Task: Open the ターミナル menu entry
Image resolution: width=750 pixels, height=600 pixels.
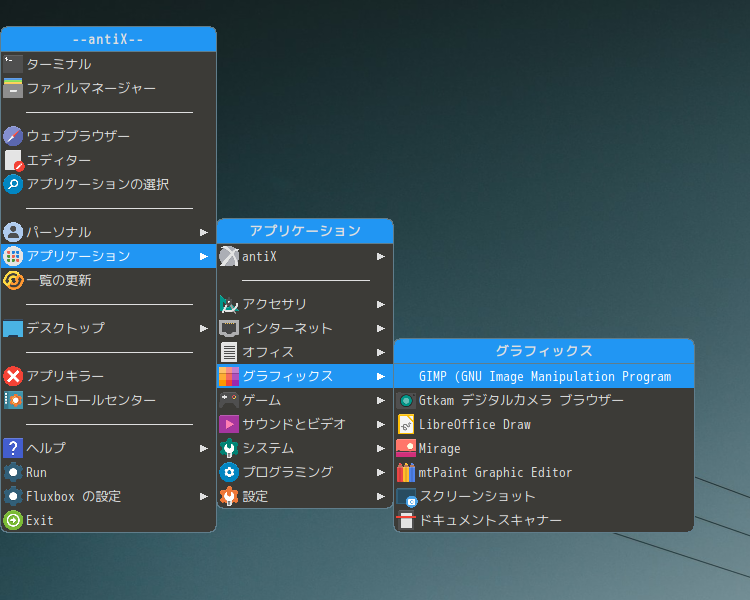Action: point(109,64)
